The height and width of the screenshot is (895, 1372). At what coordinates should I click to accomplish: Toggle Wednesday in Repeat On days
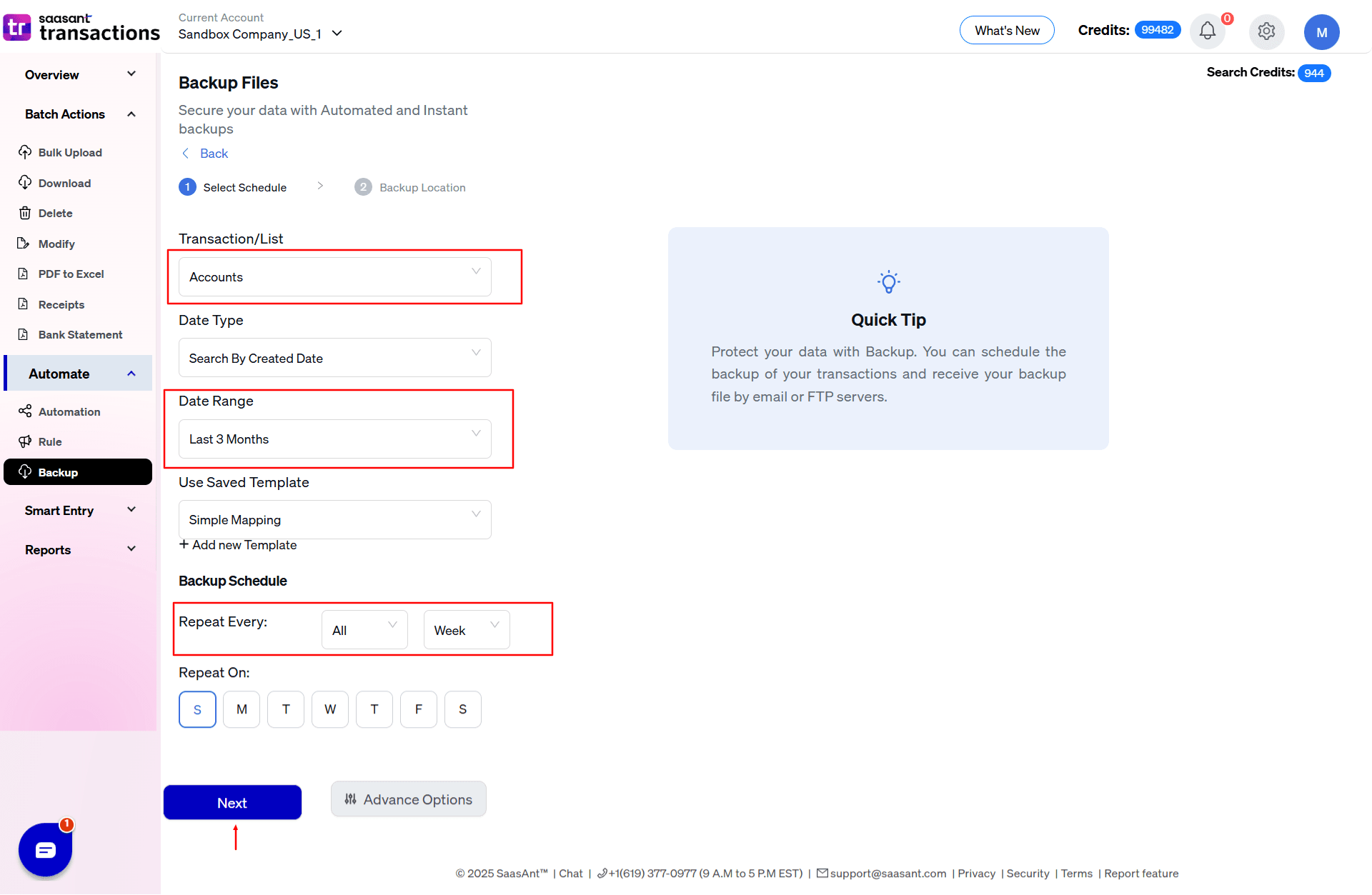[330, 709]
